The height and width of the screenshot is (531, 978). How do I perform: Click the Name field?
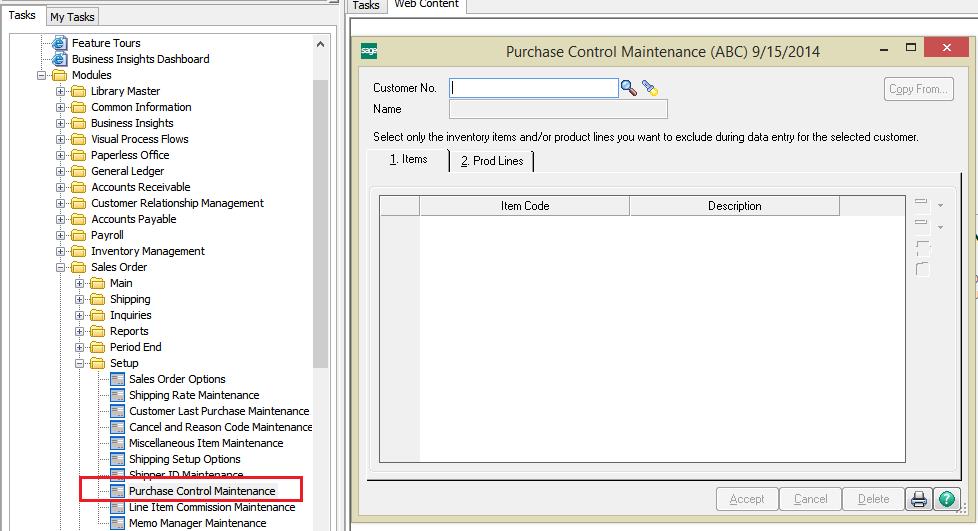pos(558,109)
